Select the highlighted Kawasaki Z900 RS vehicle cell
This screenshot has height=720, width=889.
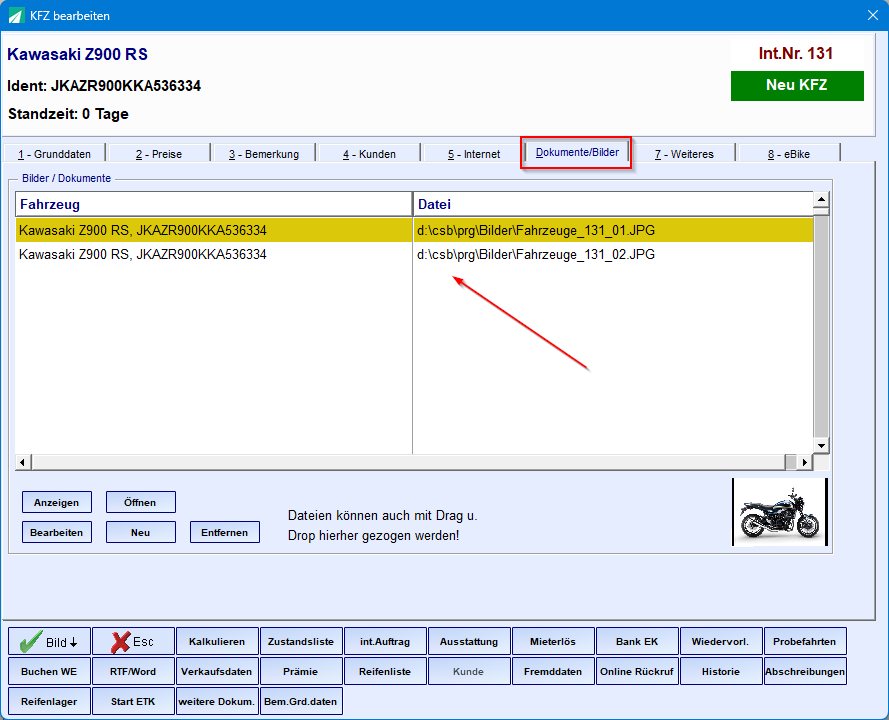(214, 230)
